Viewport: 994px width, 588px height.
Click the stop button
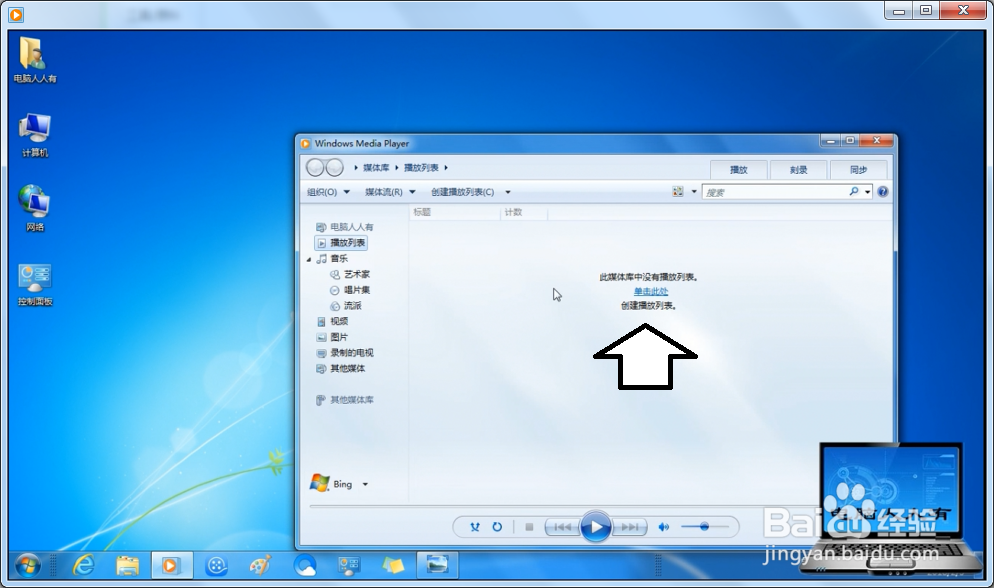pyautogui.click(x=529, y=527)
